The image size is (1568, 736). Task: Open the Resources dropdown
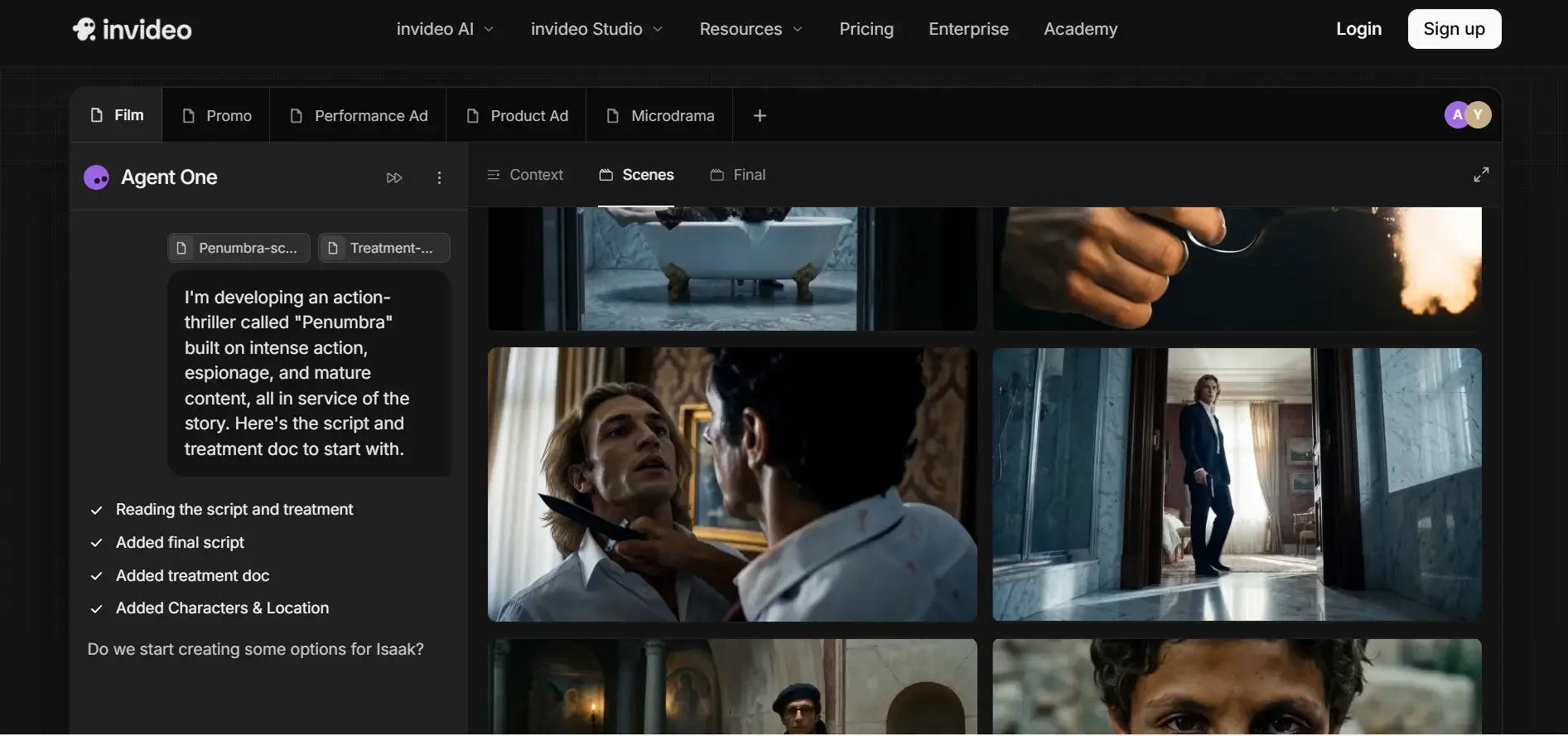tap(750, 29)
